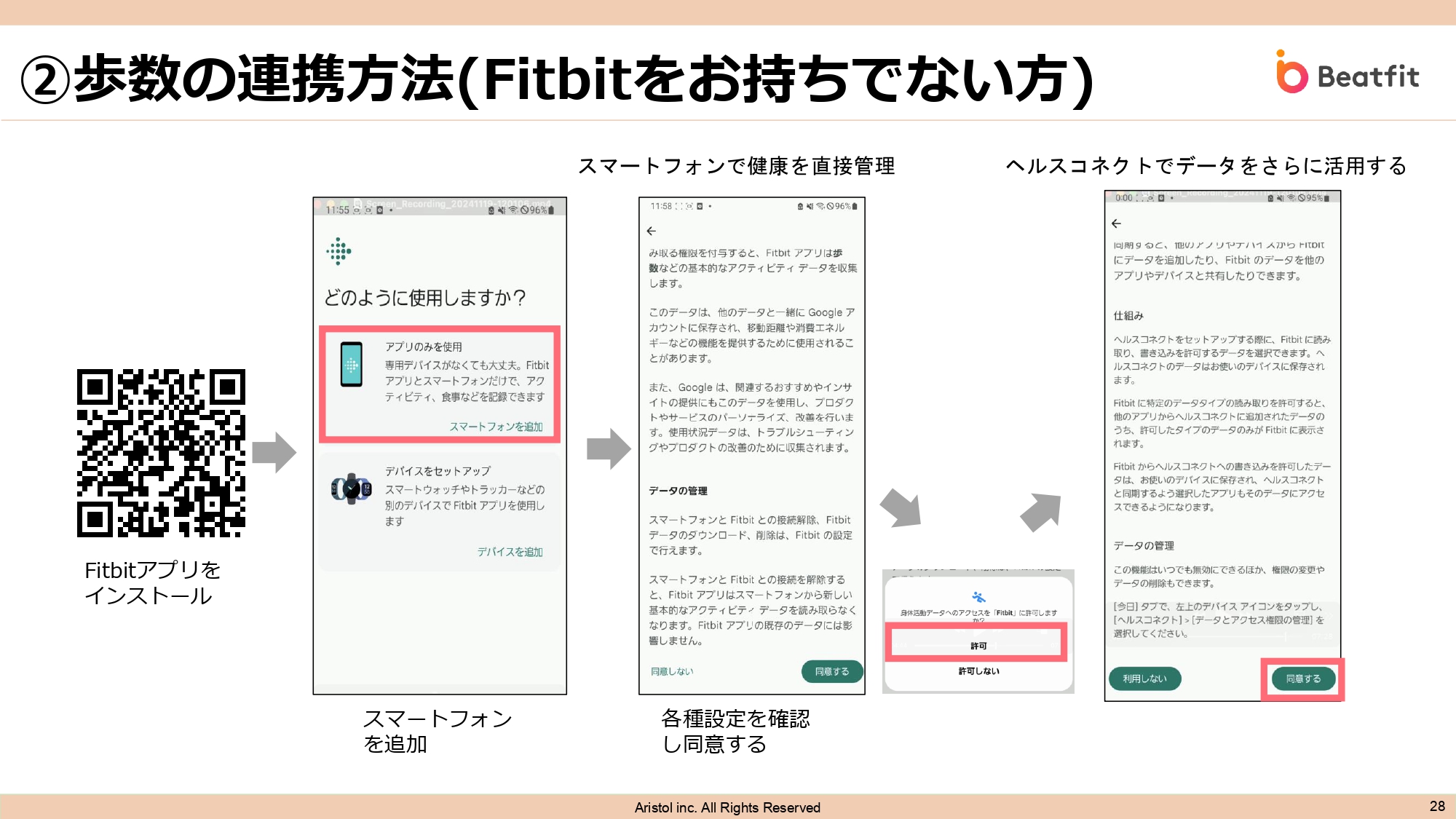Tap 許可 in the activity permission dialog
The image size is (1456, 819).
click(978, 646)
